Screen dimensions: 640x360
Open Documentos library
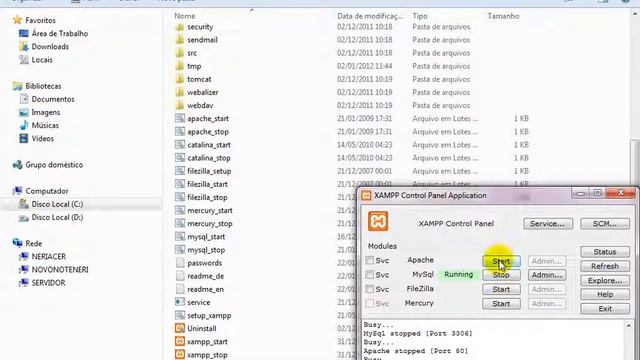tap(53, 99)
